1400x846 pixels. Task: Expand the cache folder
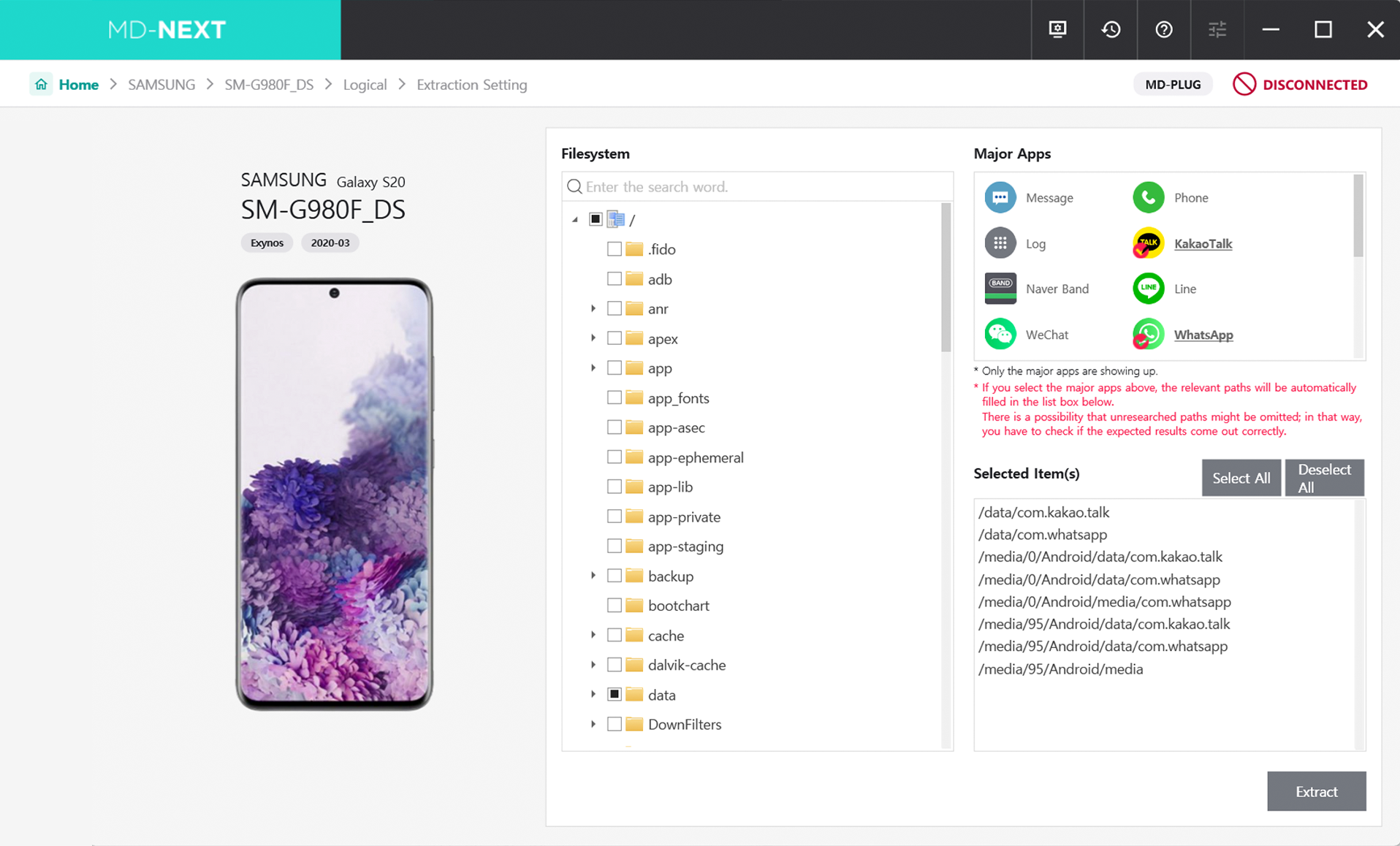pos(593,635)
